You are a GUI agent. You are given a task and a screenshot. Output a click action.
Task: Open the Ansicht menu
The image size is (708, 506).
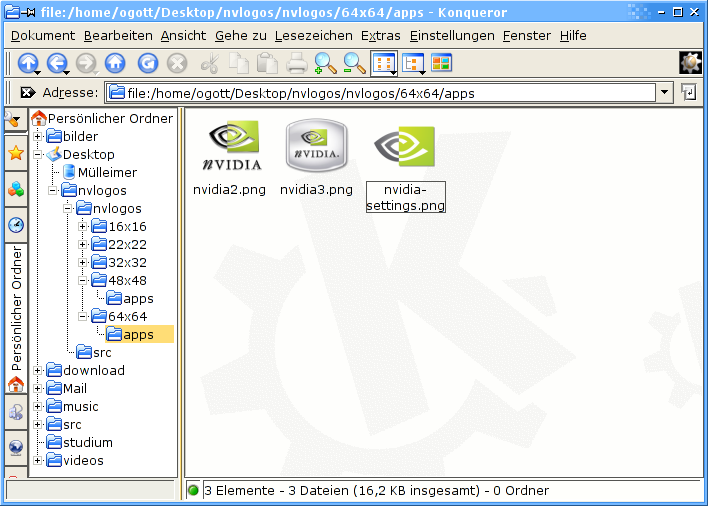pyautogui.click(x=183, y=35)
